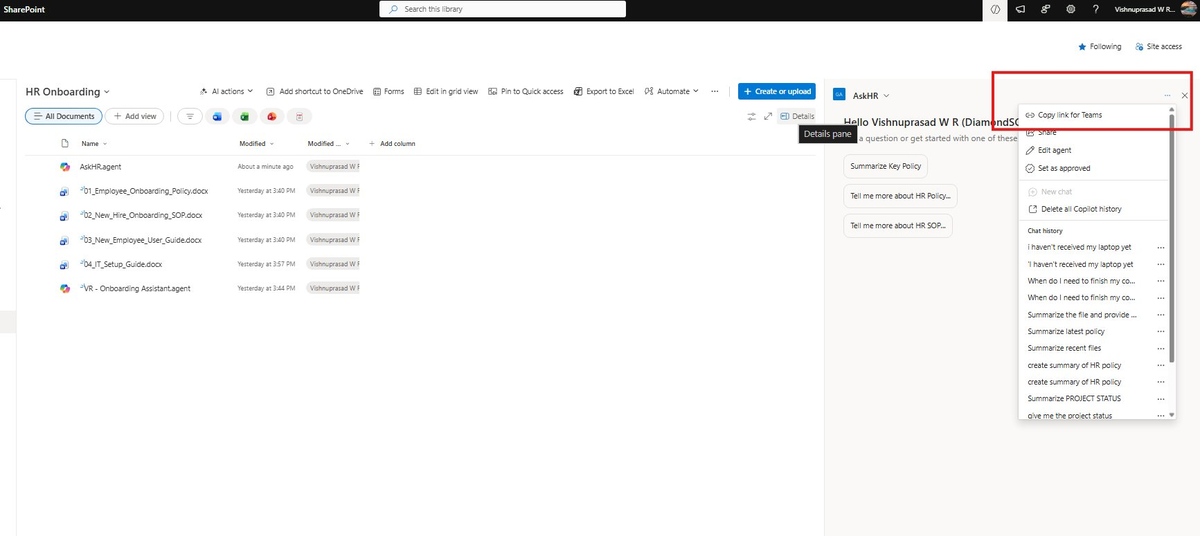The image size is (1200, 536).
Task: Filter by Word documents pill
Action: tap(217, 116)
